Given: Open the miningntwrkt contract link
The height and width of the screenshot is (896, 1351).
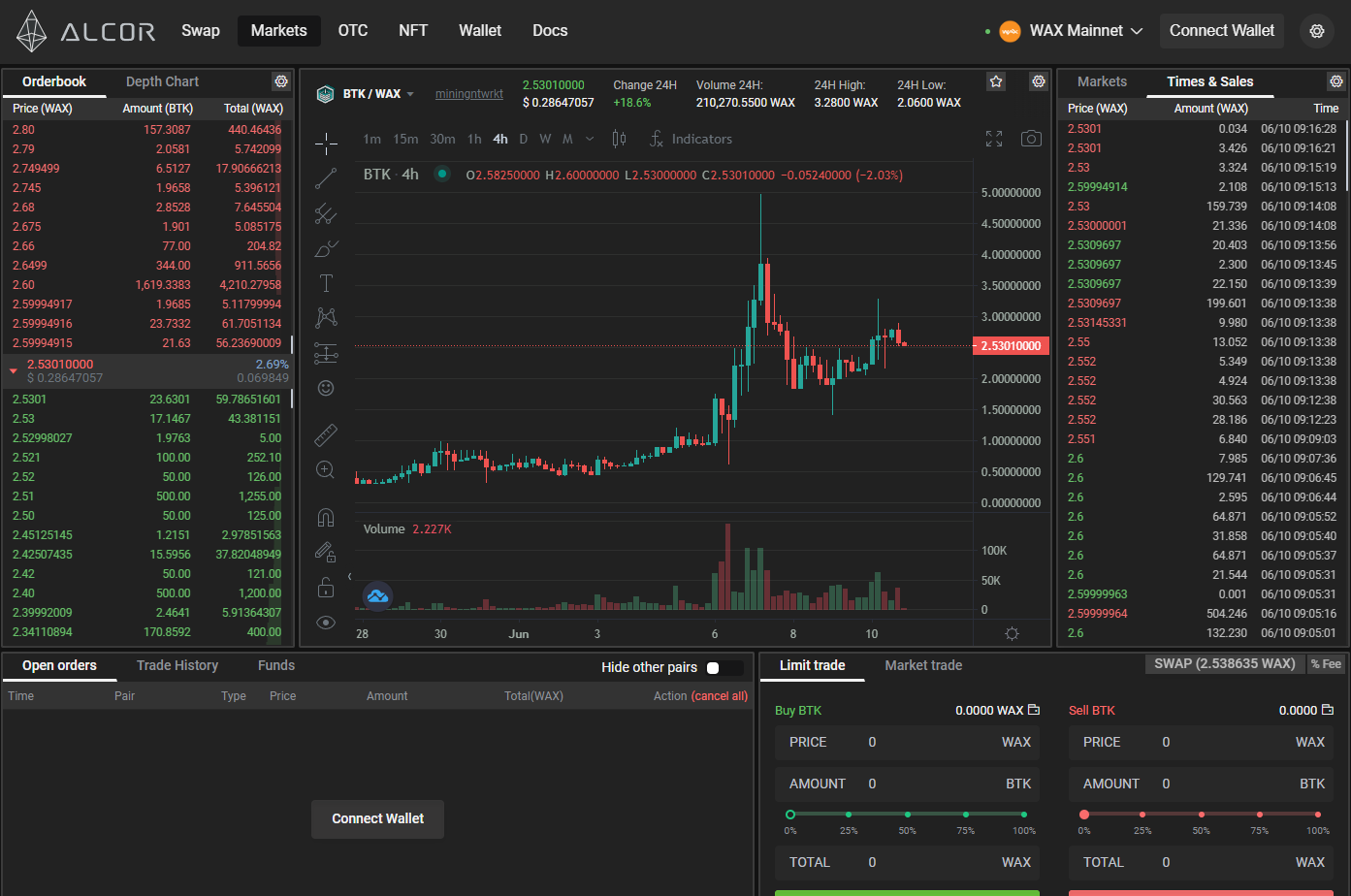Looking at the screenshot, I should (469, 94).
